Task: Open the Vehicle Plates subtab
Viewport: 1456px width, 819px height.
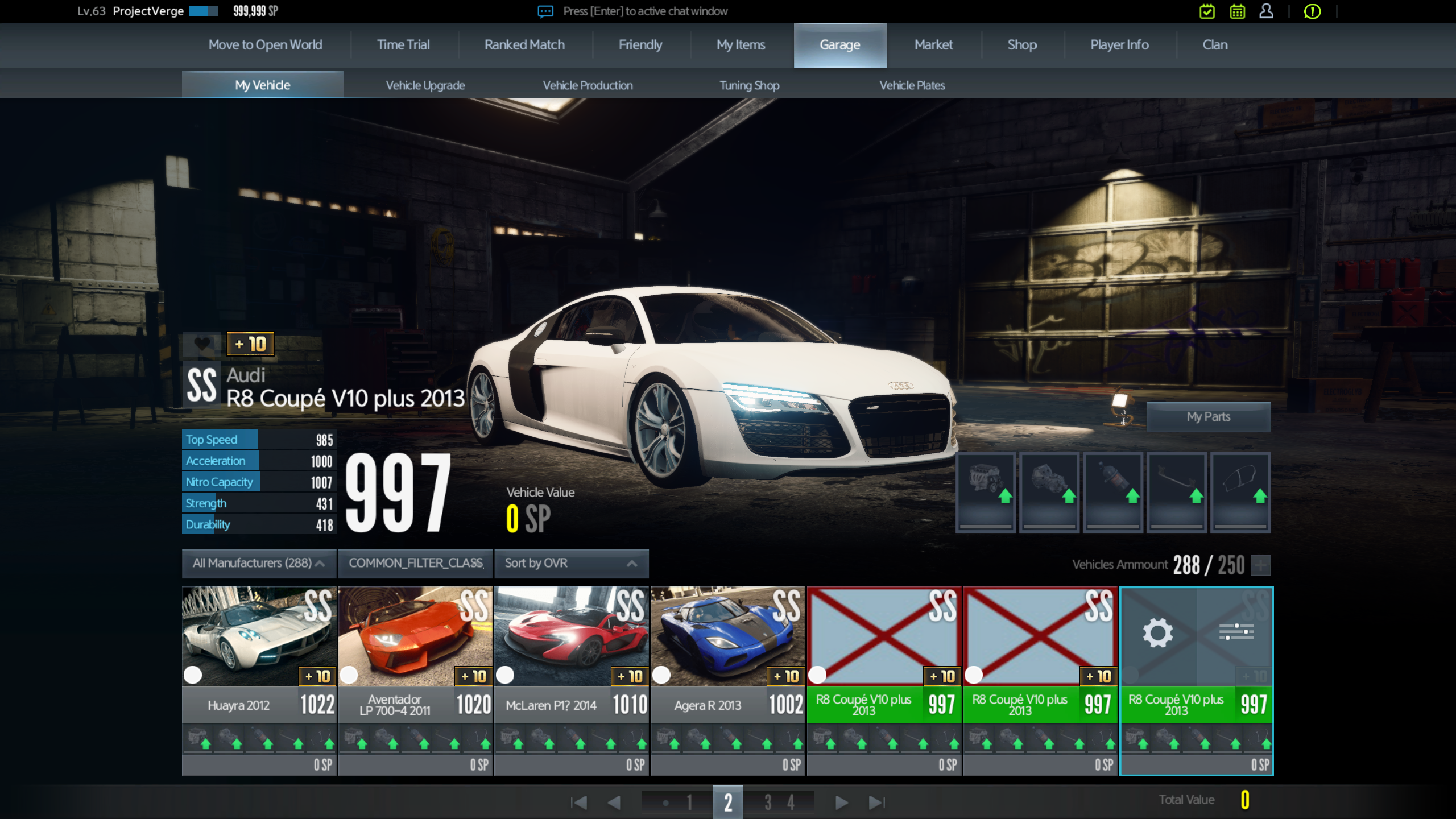Action: 912,85
